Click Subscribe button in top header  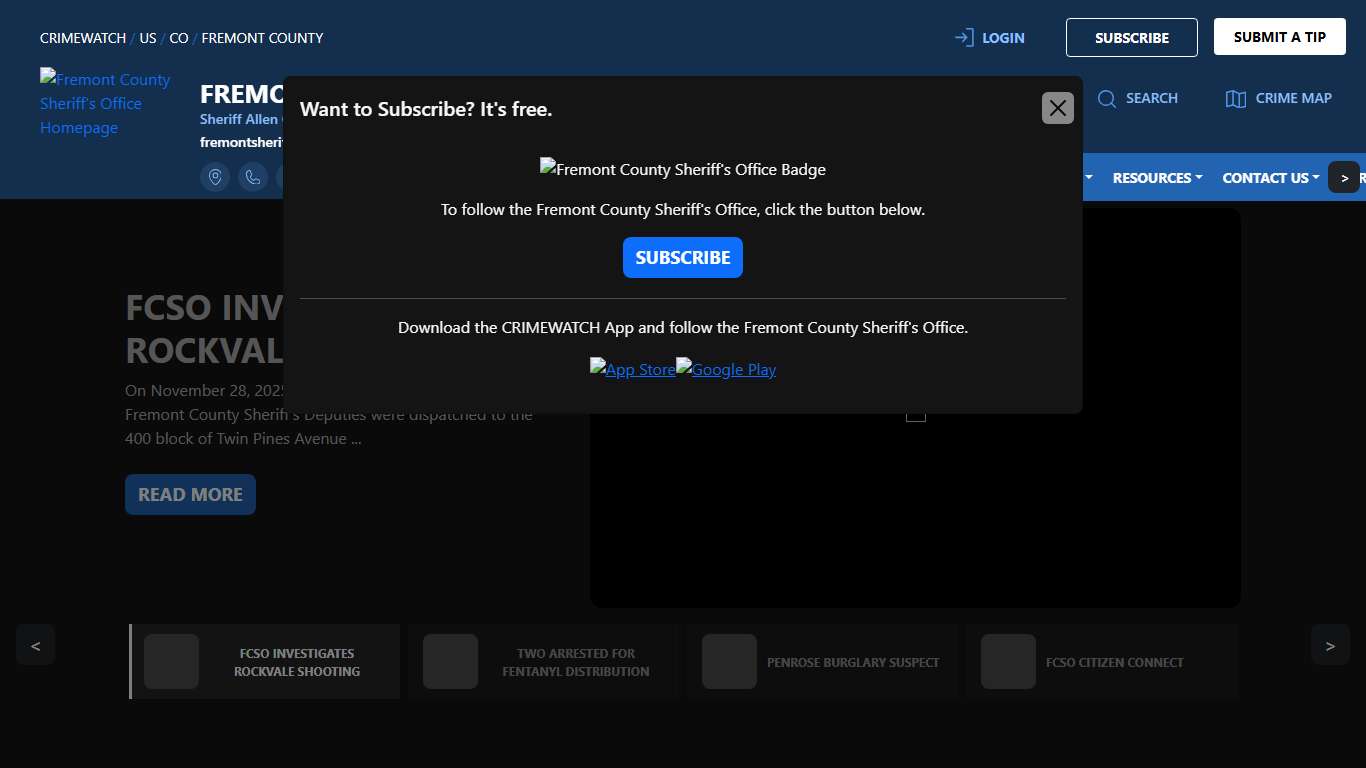[x=1131, y=38]
